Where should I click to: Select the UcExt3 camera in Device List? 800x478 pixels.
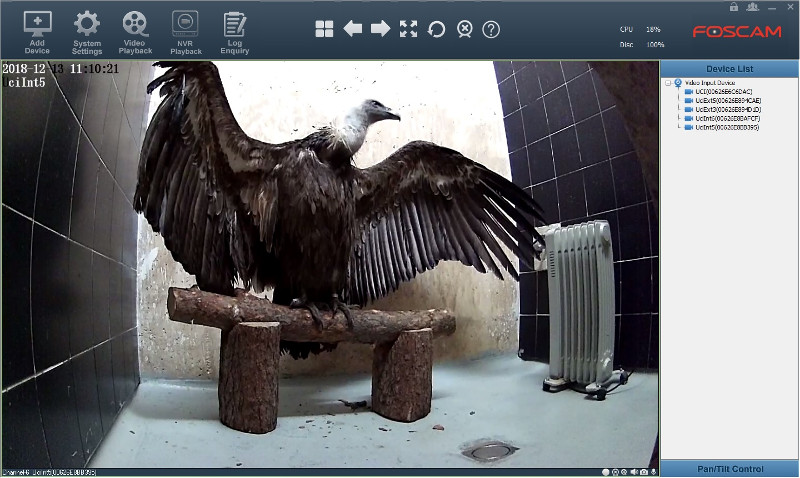[728, 110]
